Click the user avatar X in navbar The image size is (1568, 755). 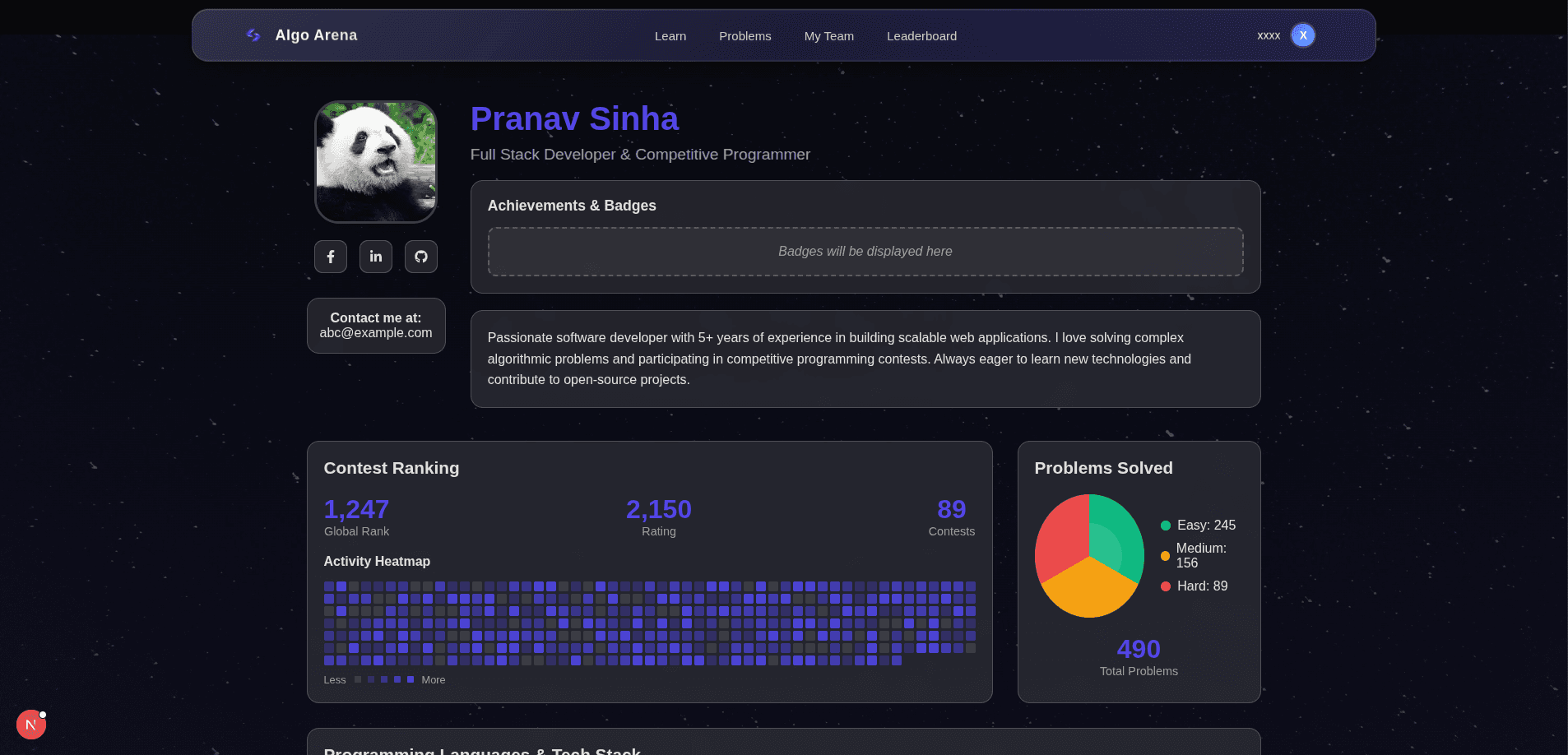(1302, 35)
